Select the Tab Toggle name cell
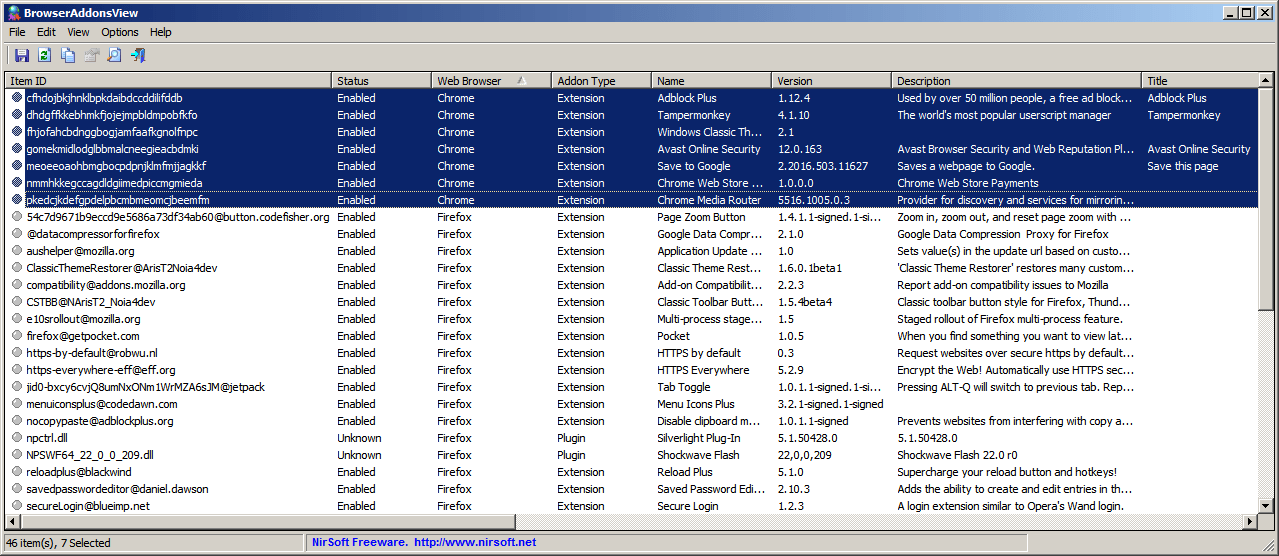The image size is (1279, 556). [x=684, y=387]
